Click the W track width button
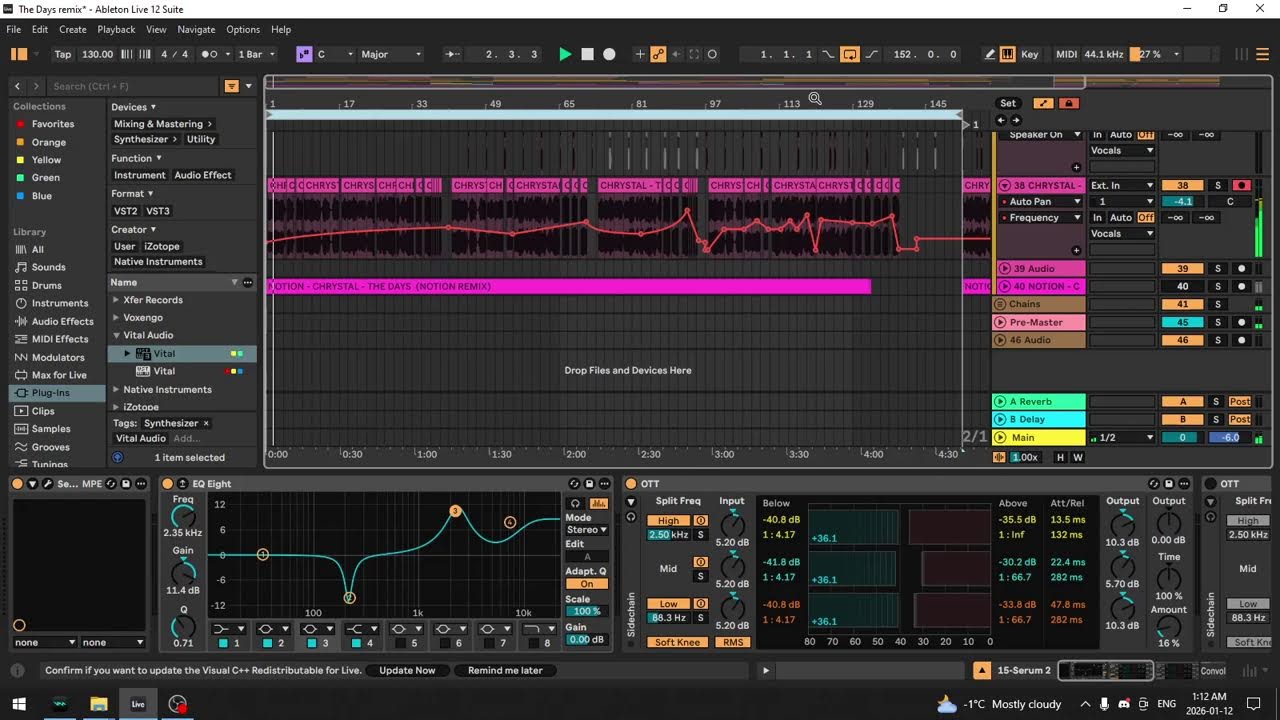The height and width of the screenshot is (720, 1280). [x=1077, y=457]
